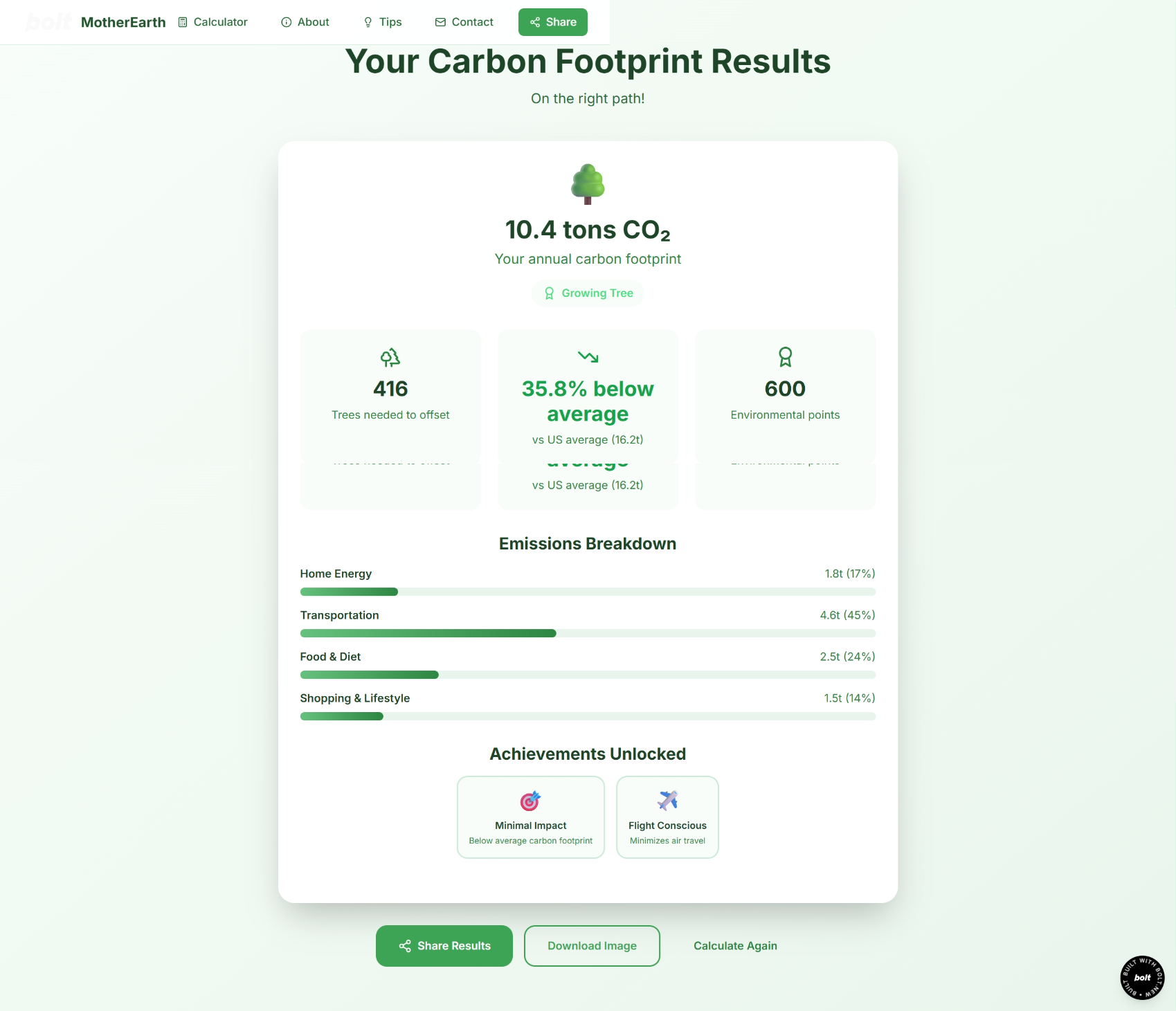Click the 1.8t (17%) value
The height and width of the screenshot is (1011, 1176).
click(x=850, y=574)
